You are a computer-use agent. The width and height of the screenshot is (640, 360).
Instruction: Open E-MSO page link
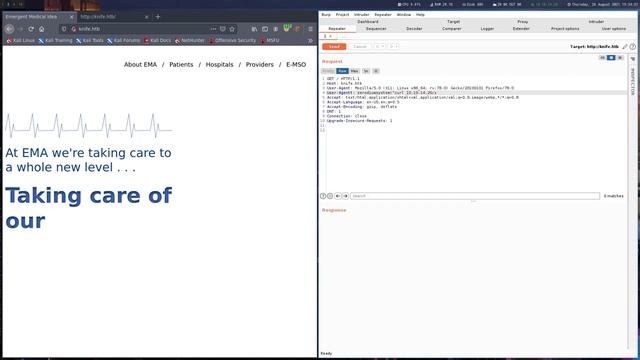(x=296, y=64)
